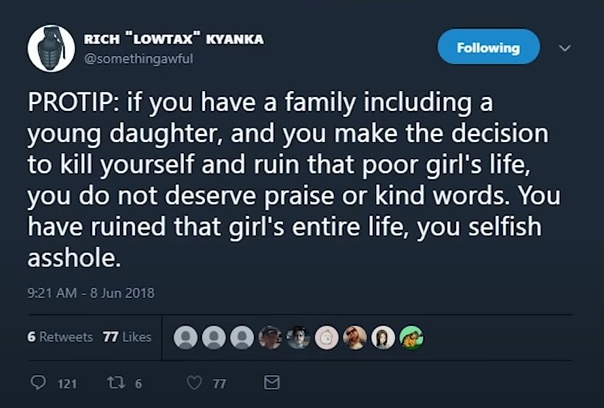Open the grenade profile avatar
The image size is (604, 408).
pyautogui.click(x=51, y=49)
